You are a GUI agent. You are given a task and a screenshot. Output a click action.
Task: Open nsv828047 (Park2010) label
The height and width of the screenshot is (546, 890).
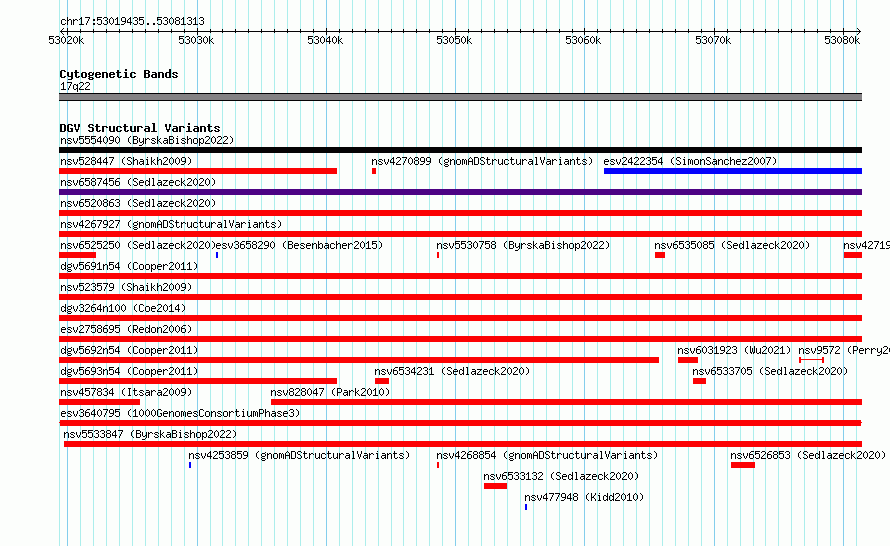click(330, 392)
